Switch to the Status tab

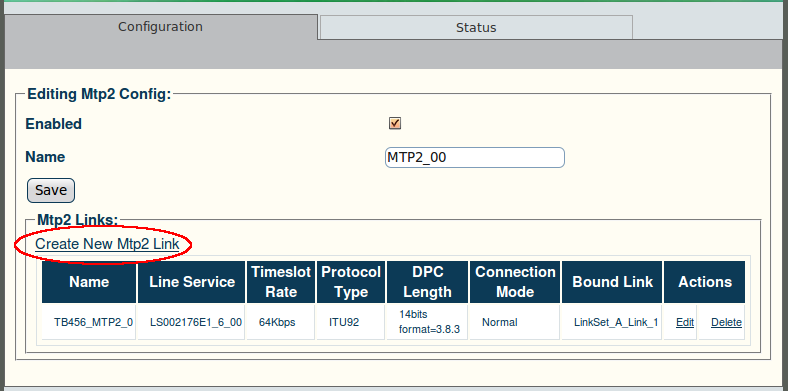click(x=476, y=28)
